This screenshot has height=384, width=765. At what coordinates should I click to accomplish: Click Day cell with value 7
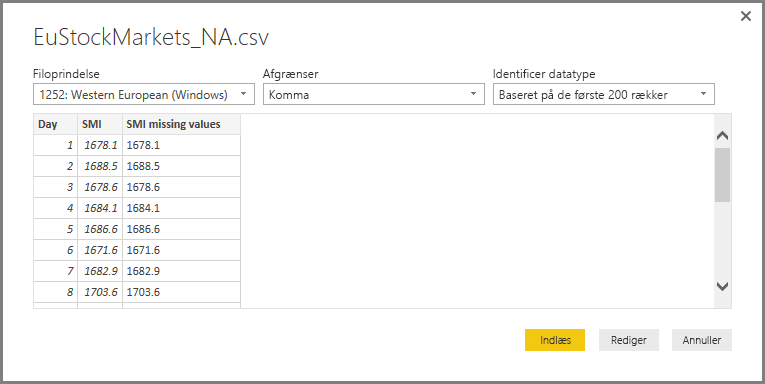click(55, 271)
